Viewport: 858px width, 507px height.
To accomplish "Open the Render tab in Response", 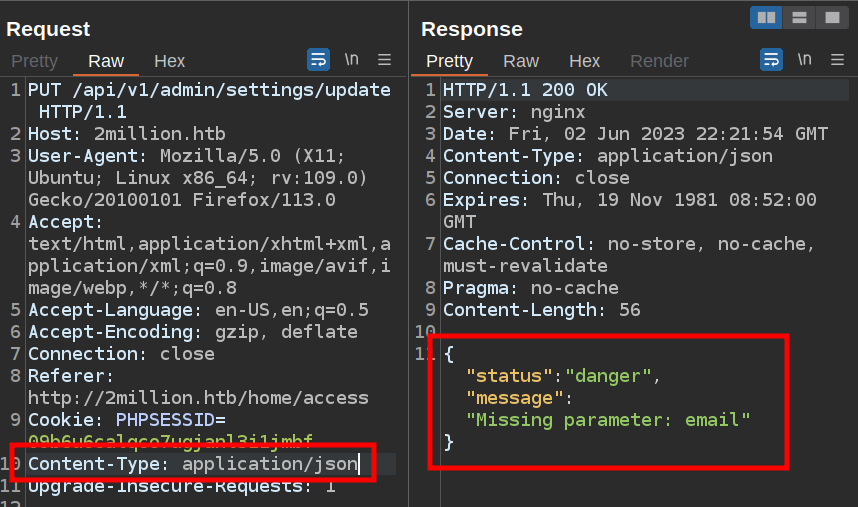I will [x=659, y=61].
